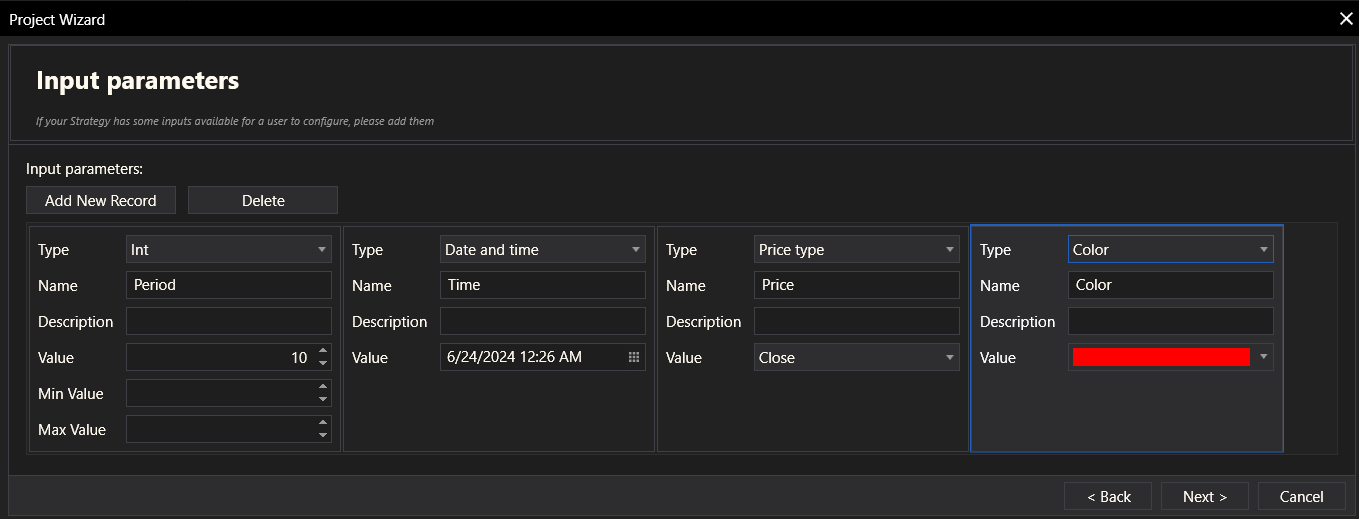Click the red color value swatch
This screenshot has width=1359, height=519.
coord(1160,357)
